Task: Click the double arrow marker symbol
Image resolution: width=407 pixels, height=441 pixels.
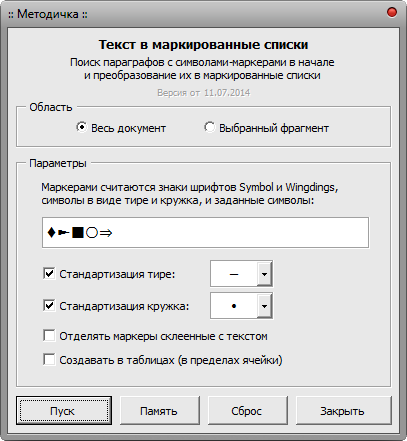Action: (106, 233)
